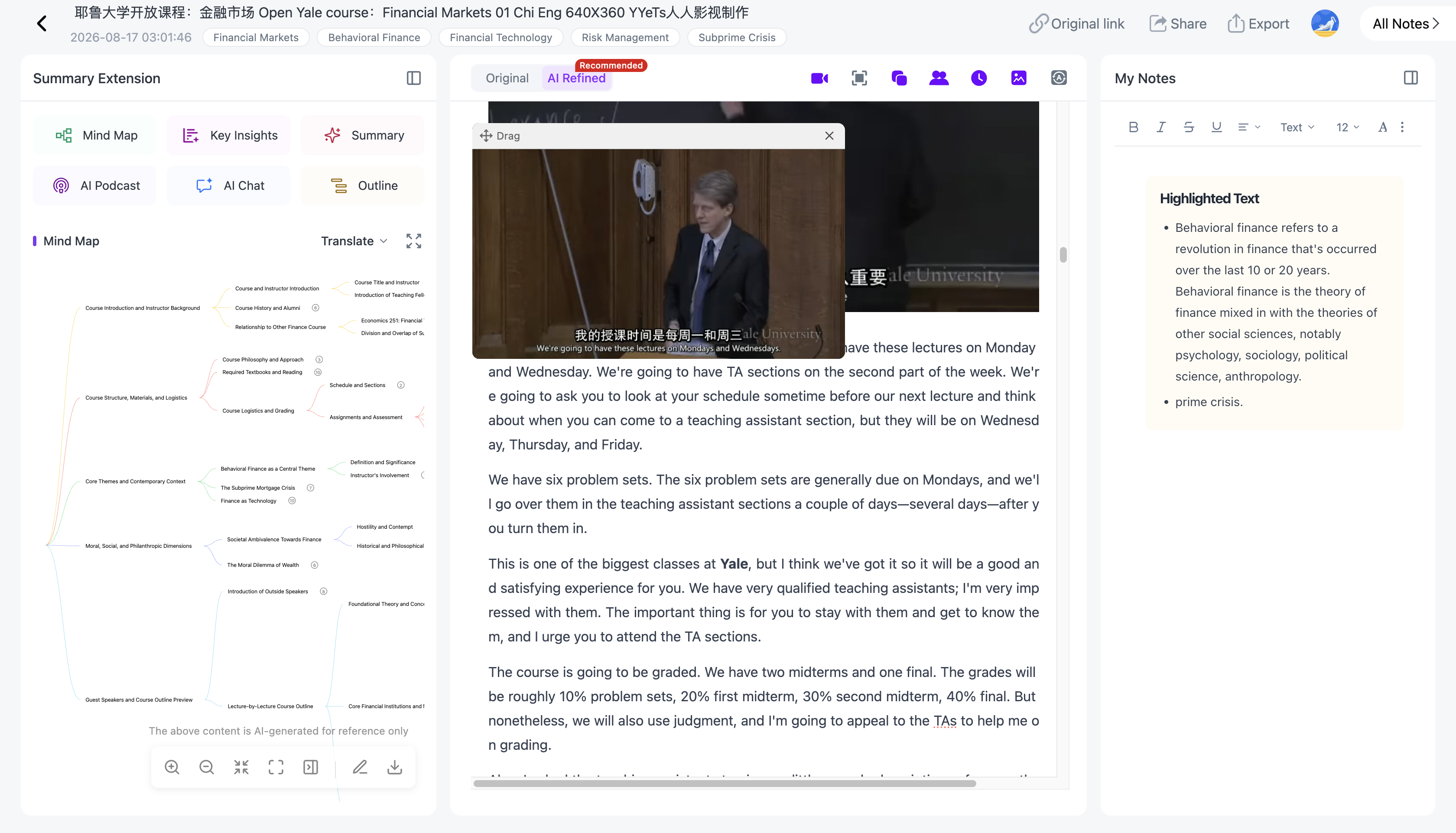Click the Risk Management tag
The image size is (1456, 833).
(x=625, y=37)
